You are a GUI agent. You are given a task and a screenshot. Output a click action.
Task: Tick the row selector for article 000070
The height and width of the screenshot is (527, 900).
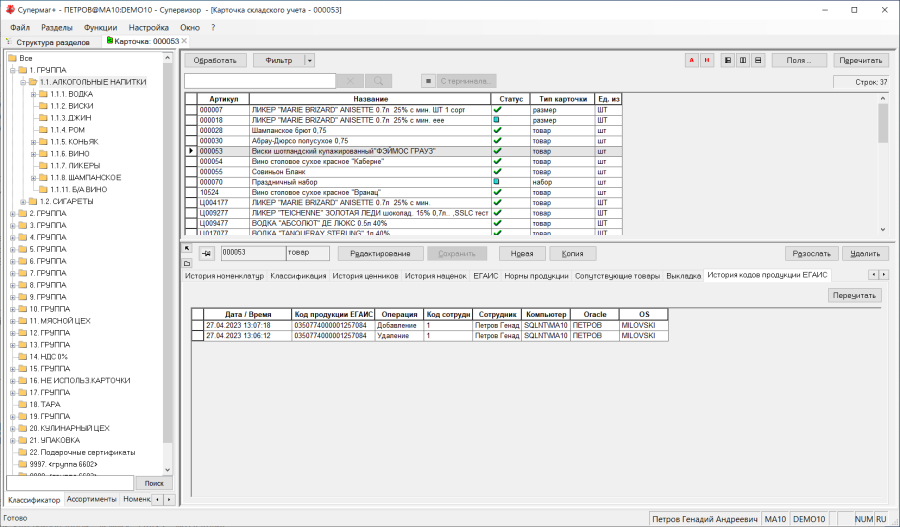click(x=191, y=182)
